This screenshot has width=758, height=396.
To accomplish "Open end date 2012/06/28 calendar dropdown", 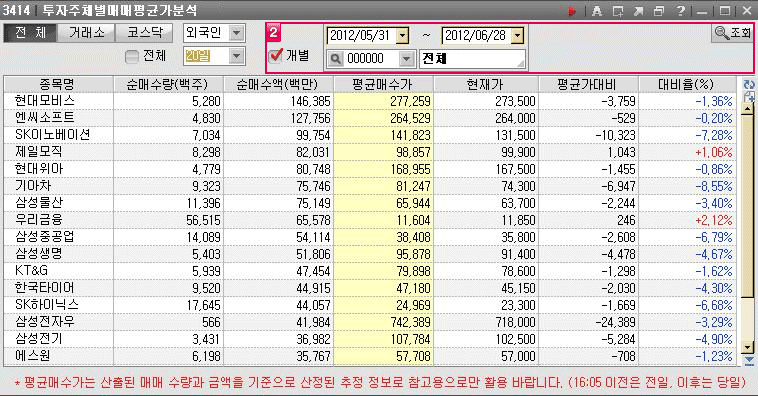I will [517, 35].
